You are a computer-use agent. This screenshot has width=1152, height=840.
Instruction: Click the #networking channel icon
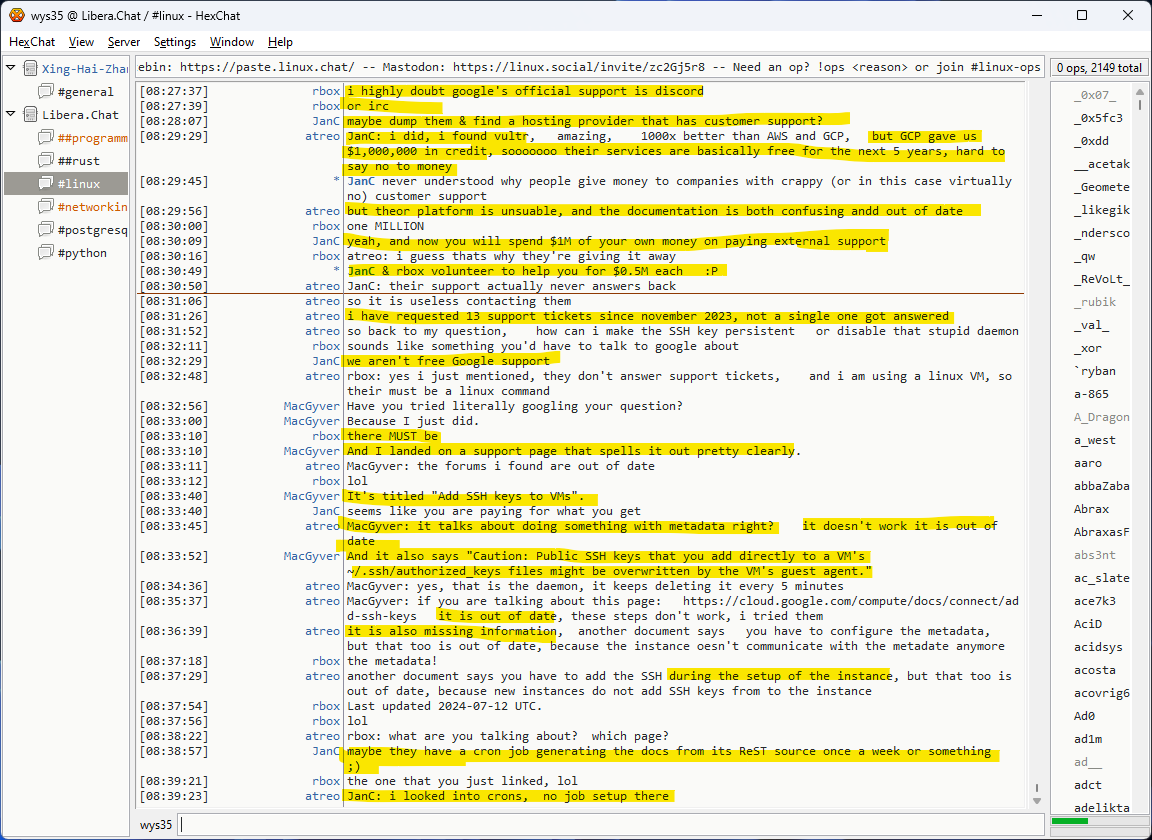coord(45,207)
